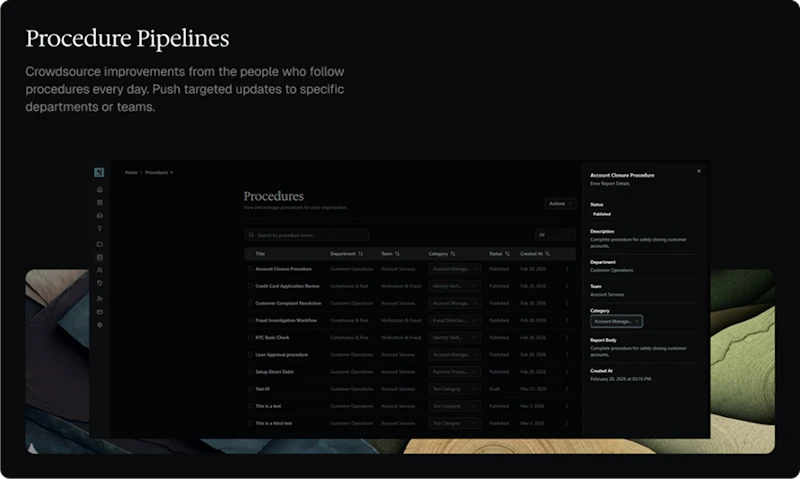
Task: Open row menu for Credit Card Application Review
Action: (x=566, y=286)
